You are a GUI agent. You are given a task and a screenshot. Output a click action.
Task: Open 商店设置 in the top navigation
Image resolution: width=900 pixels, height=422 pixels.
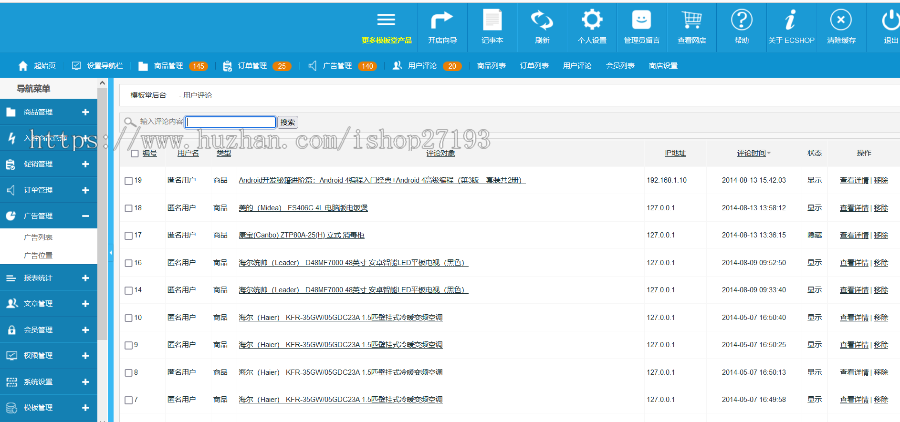pos(663,66)
